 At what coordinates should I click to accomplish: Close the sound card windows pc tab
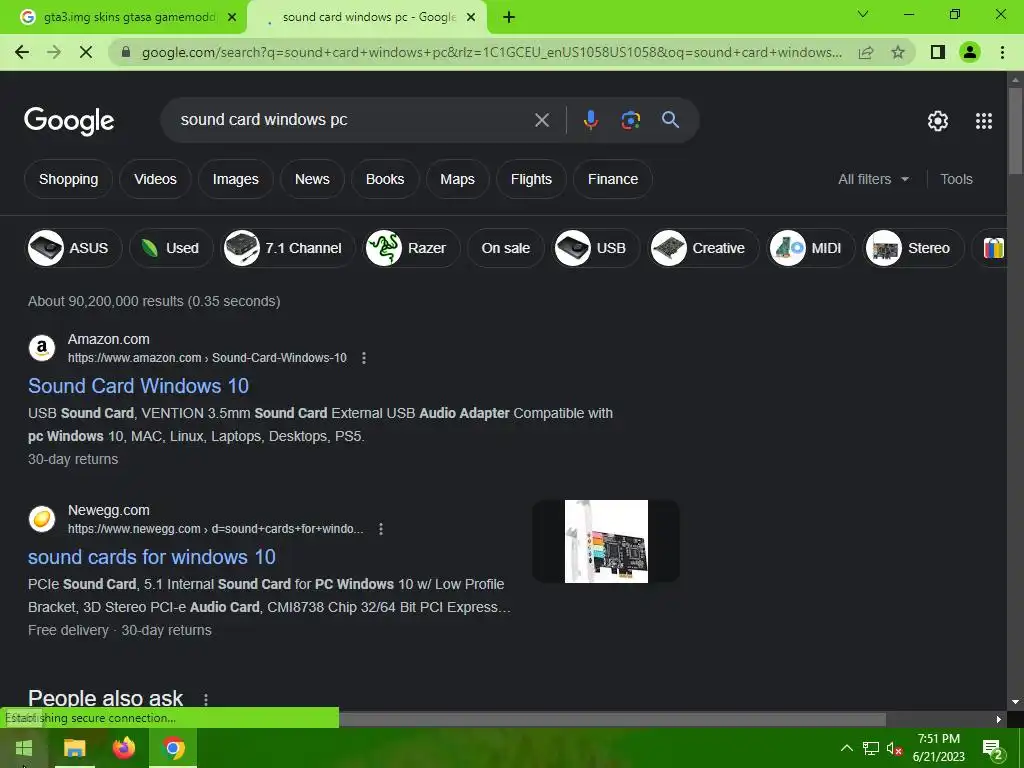click(471, 18)
